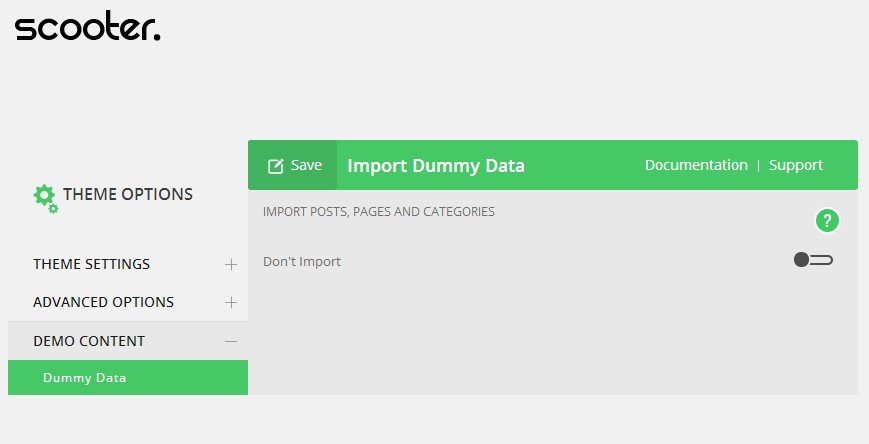Image resolution: width=869 pixels, height=444 pixels.
Task: Expand Advanced Options using its plus icon
Action: [x=231, y=302]
